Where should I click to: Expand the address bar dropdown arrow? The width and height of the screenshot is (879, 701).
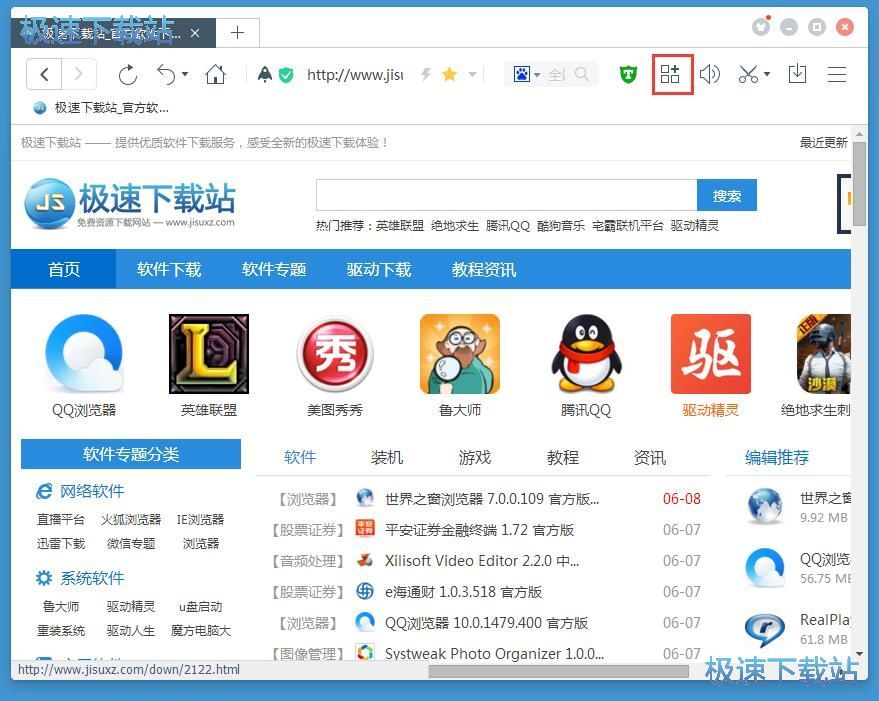[x=473, y=74]
